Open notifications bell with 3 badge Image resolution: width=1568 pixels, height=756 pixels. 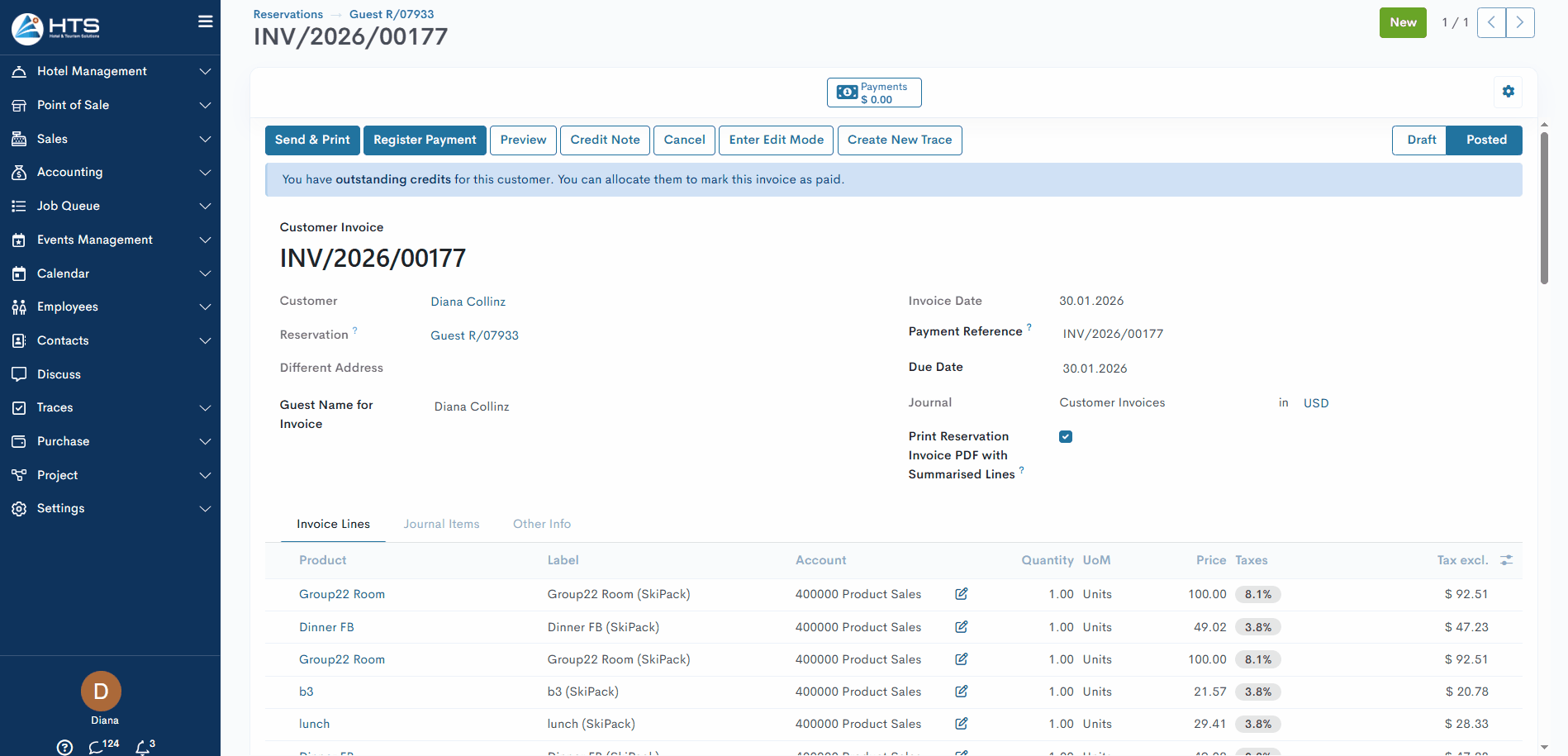click(x=145, y=746)
